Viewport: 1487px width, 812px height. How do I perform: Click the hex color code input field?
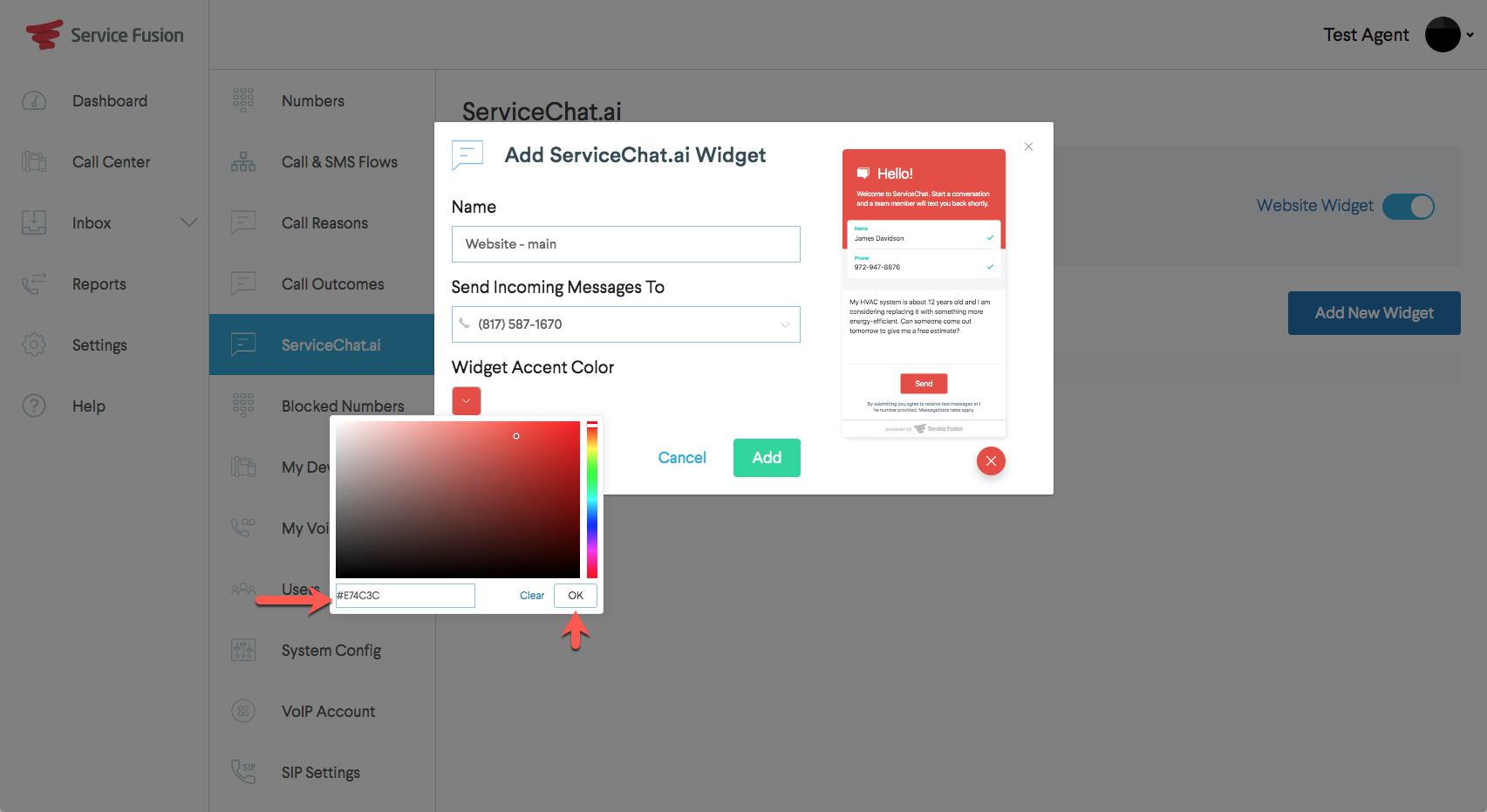coord(406,596)
